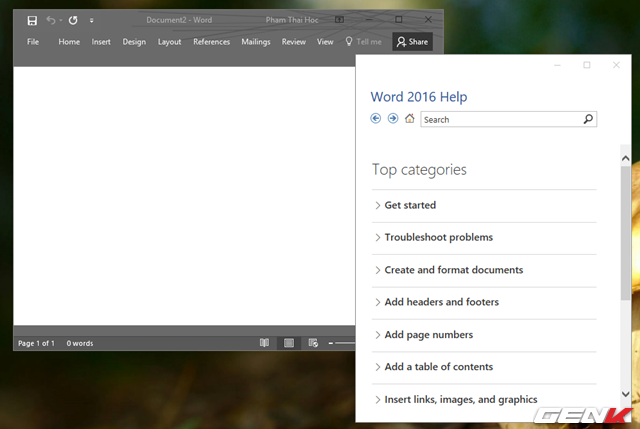The height and width of the screenshot is (429, 640).
Task: Click the Forward arrow in Help window
Action: [x=393, y=118]
